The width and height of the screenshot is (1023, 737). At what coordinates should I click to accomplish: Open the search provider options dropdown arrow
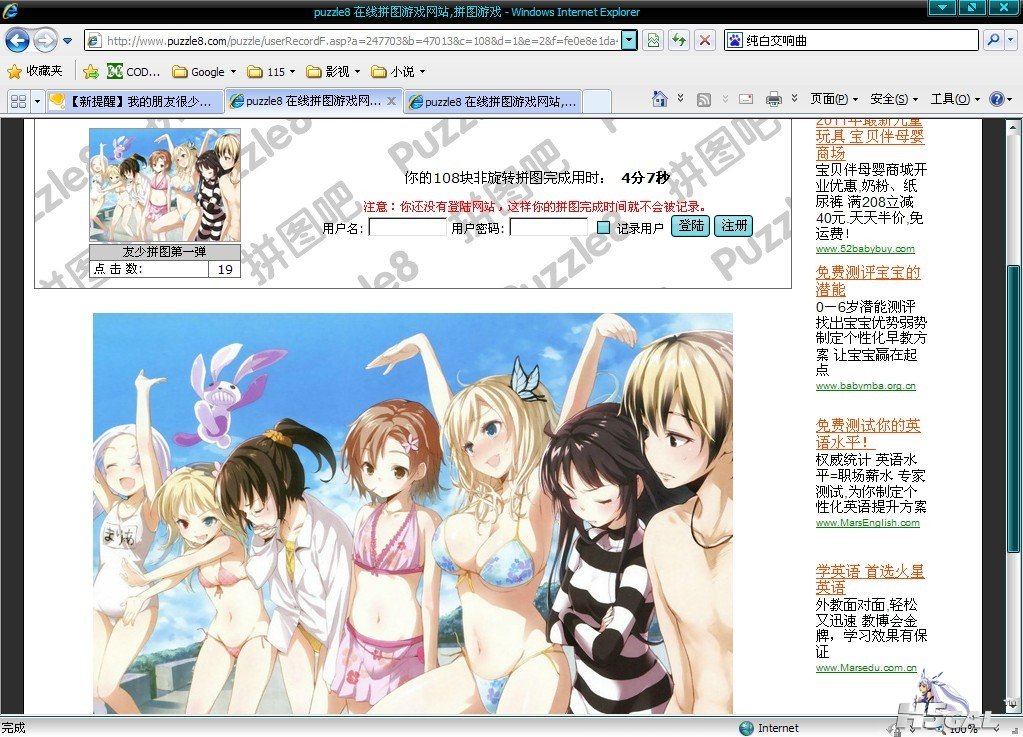[x=1011, y=40]
